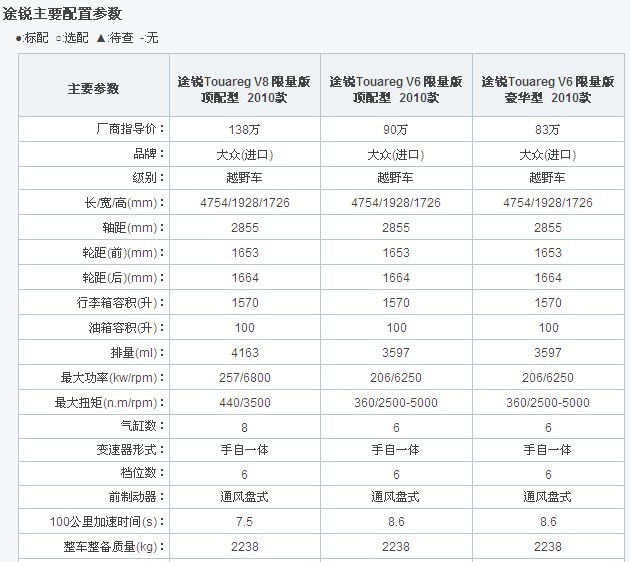Click the 257/6800 power cell
630x562 pixels.
(x=245, y=378)
